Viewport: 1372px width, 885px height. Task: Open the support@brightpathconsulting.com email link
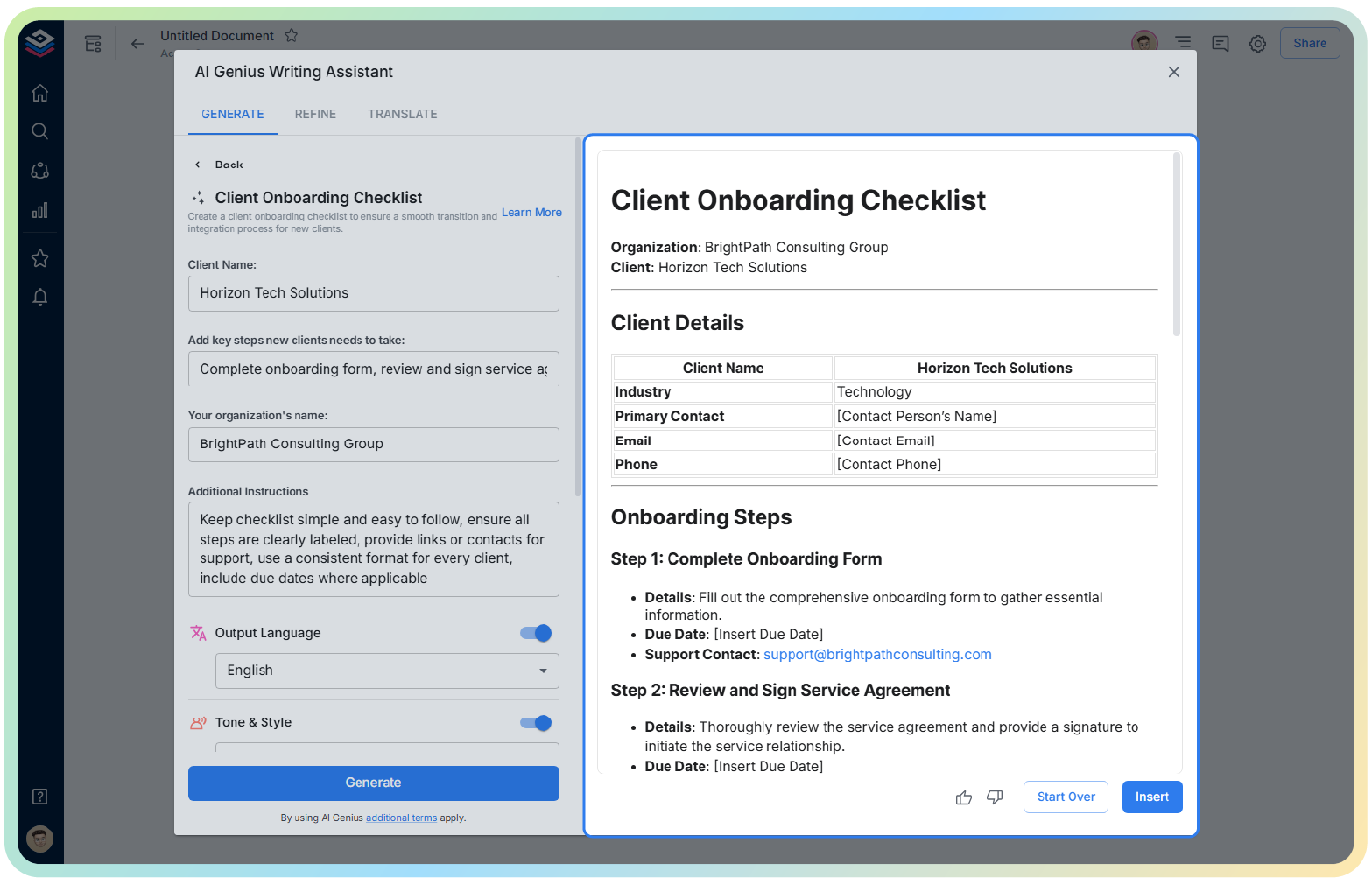coord(876,654)
